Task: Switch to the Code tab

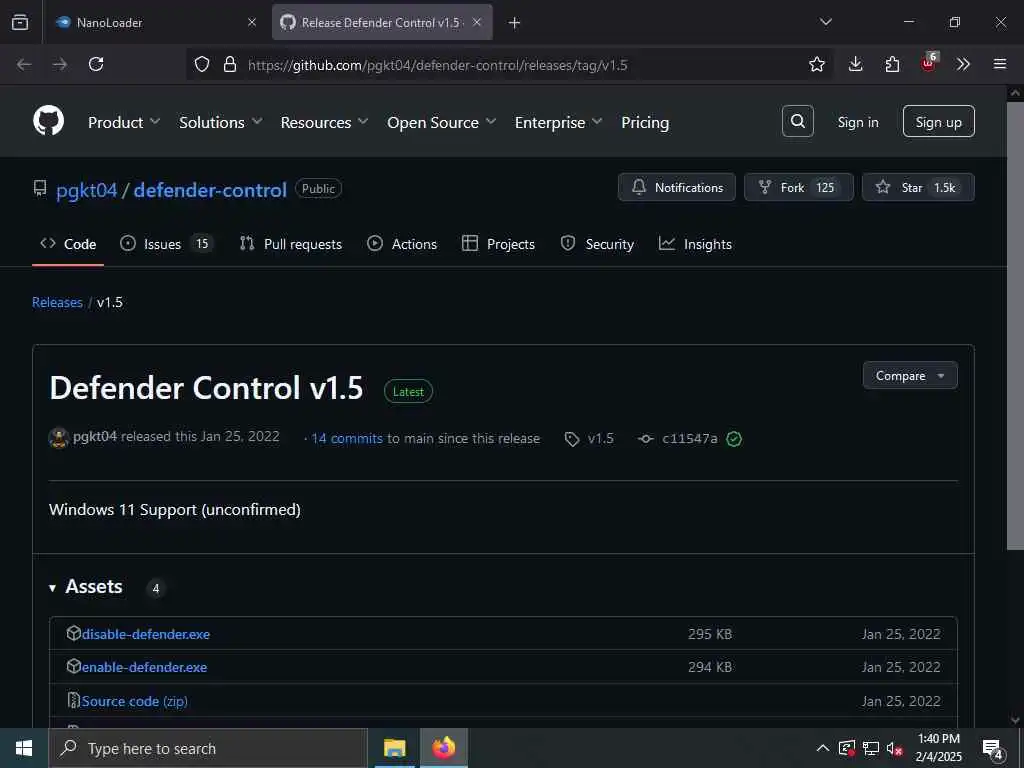Action: [x=68, y=244]
